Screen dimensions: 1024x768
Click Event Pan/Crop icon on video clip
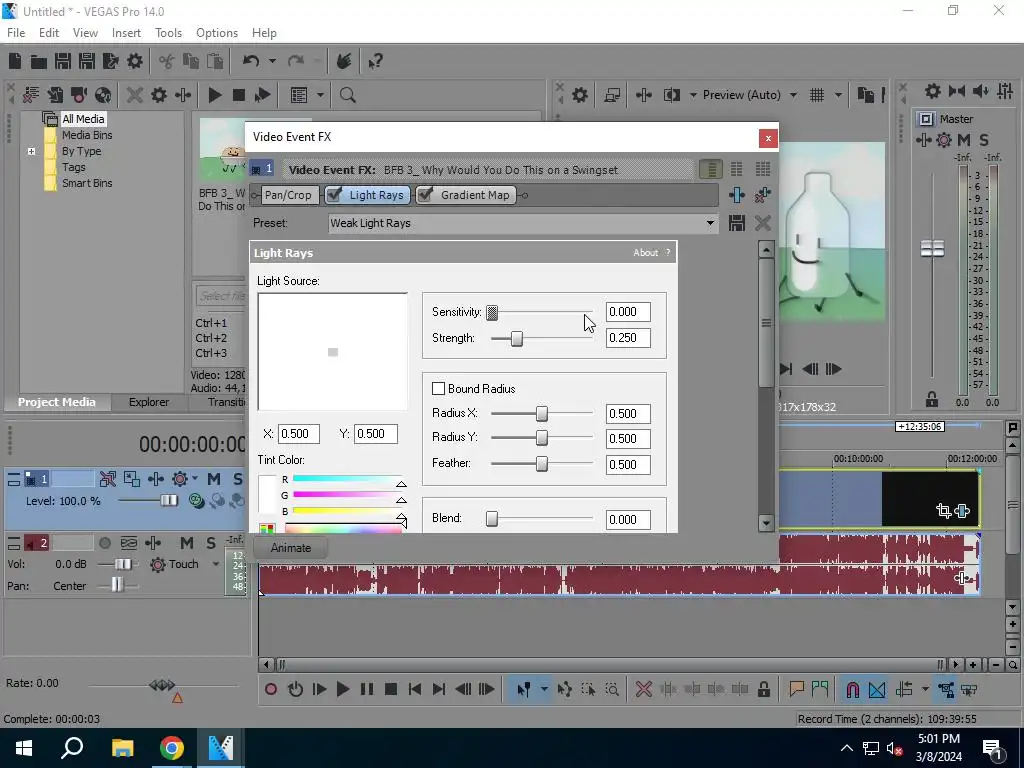click(x=943, y=511)
